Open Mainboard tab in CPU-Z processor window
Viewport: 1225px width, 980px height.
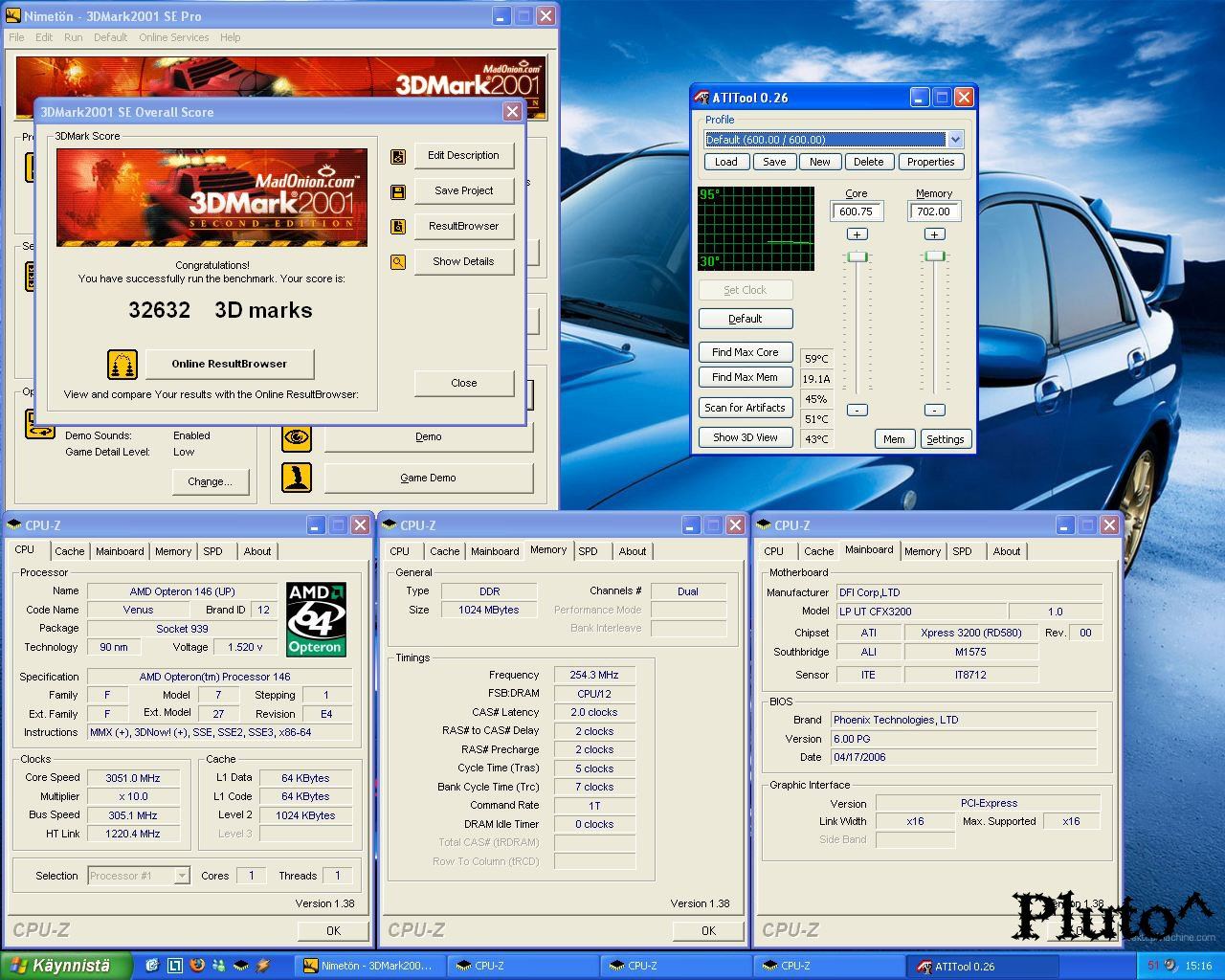coord(120,551)
